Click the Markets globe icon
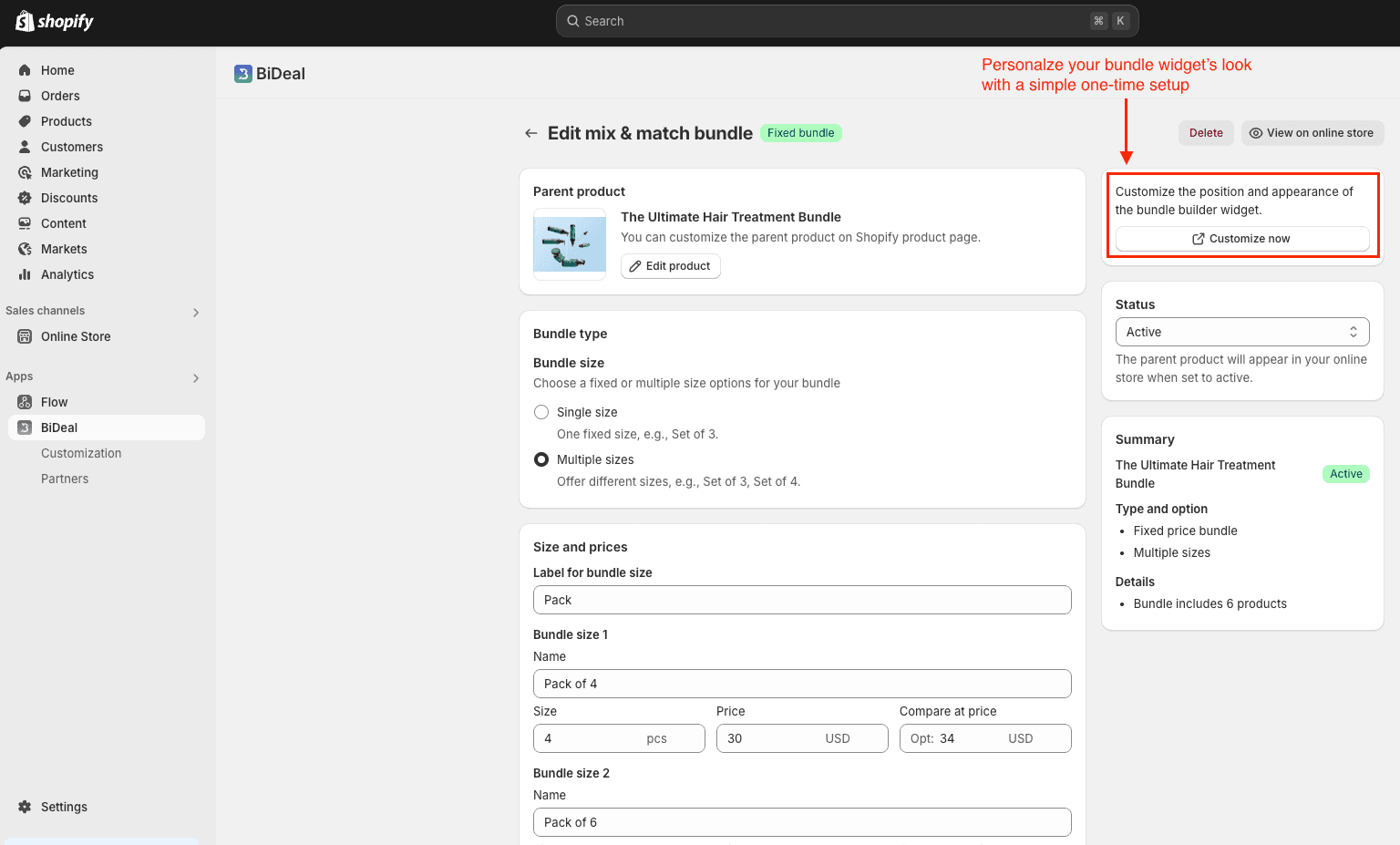The height and width of the screenshot is (845, 1400). (25, 249)
